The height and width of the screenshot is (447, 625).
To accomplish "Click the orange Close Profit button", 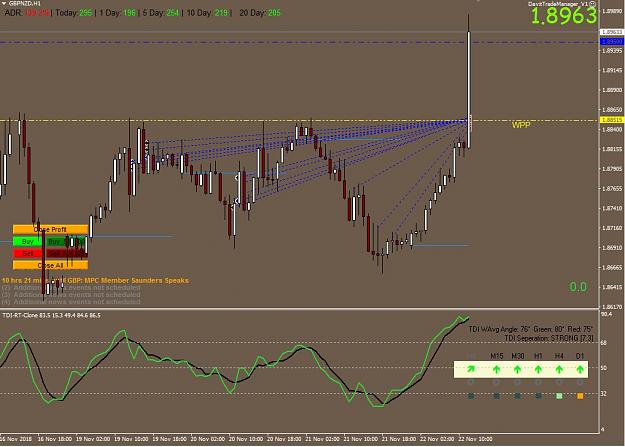I will pos(50,229).
